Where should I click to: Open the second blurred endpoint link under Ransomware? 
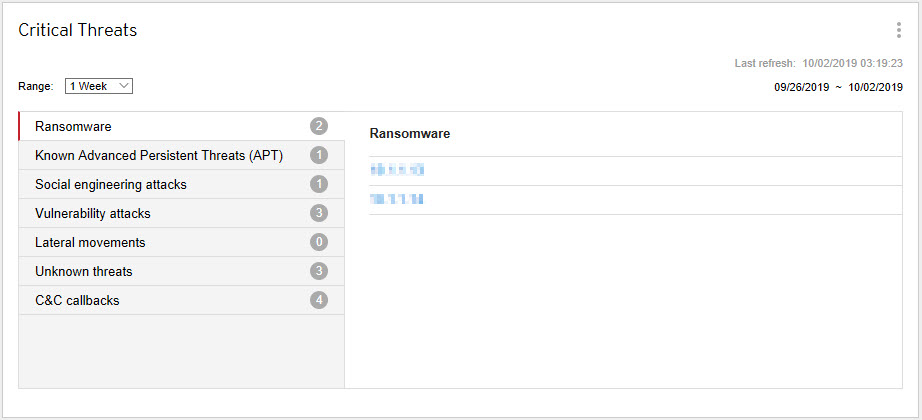397,200
